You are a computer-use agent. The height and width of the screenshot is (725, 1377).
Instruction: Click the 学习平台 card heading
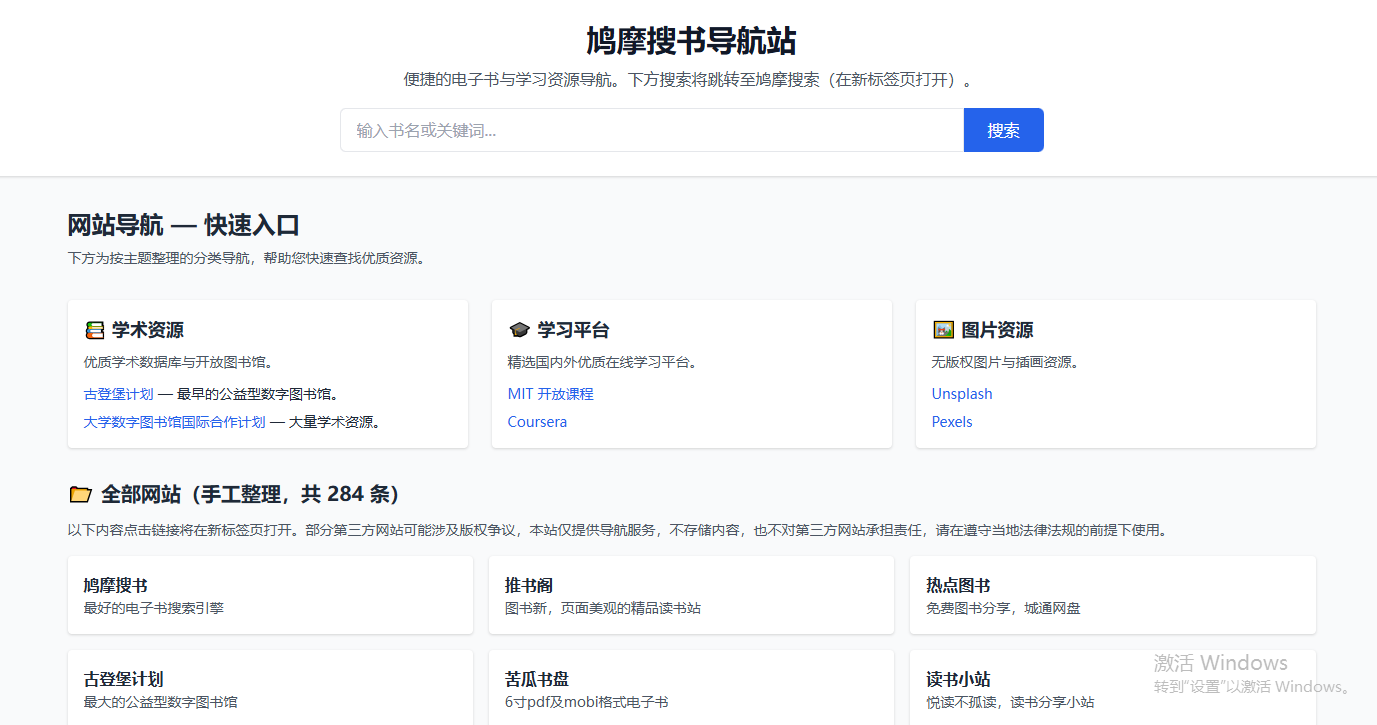[574, 330]
